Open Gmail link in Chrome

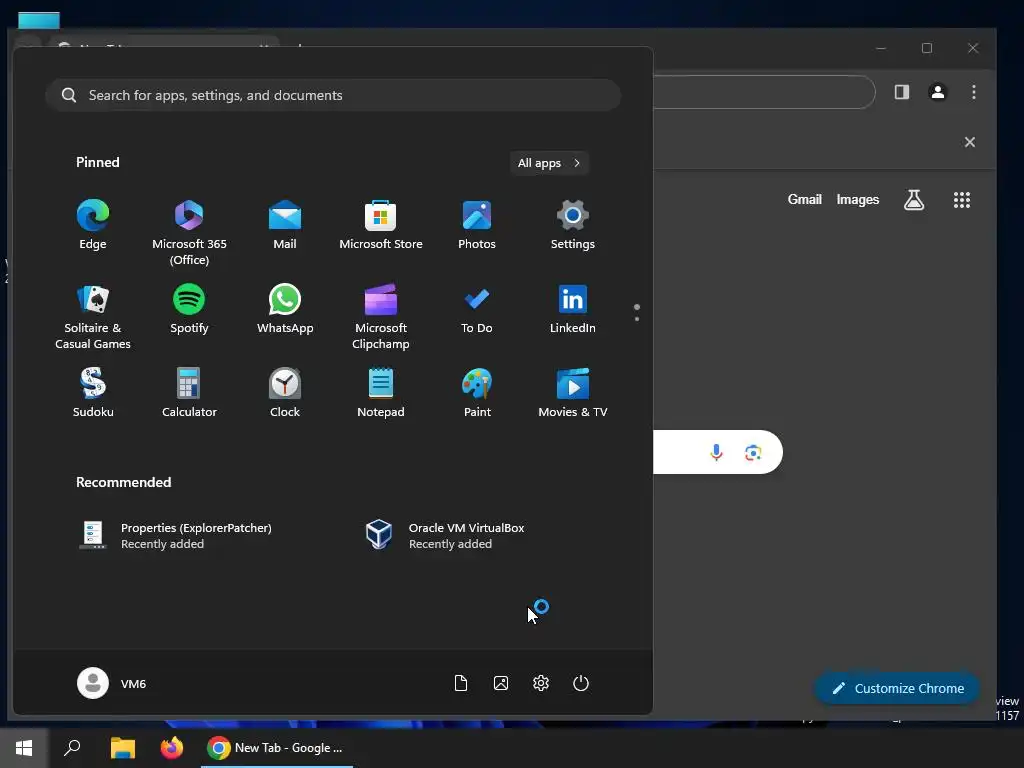coord(804,200)
